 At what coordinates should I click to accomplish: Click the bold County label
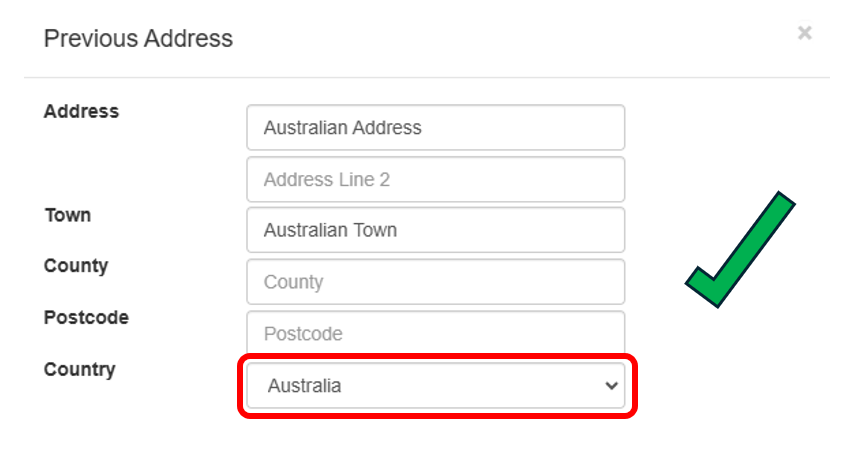coord(76,266)
